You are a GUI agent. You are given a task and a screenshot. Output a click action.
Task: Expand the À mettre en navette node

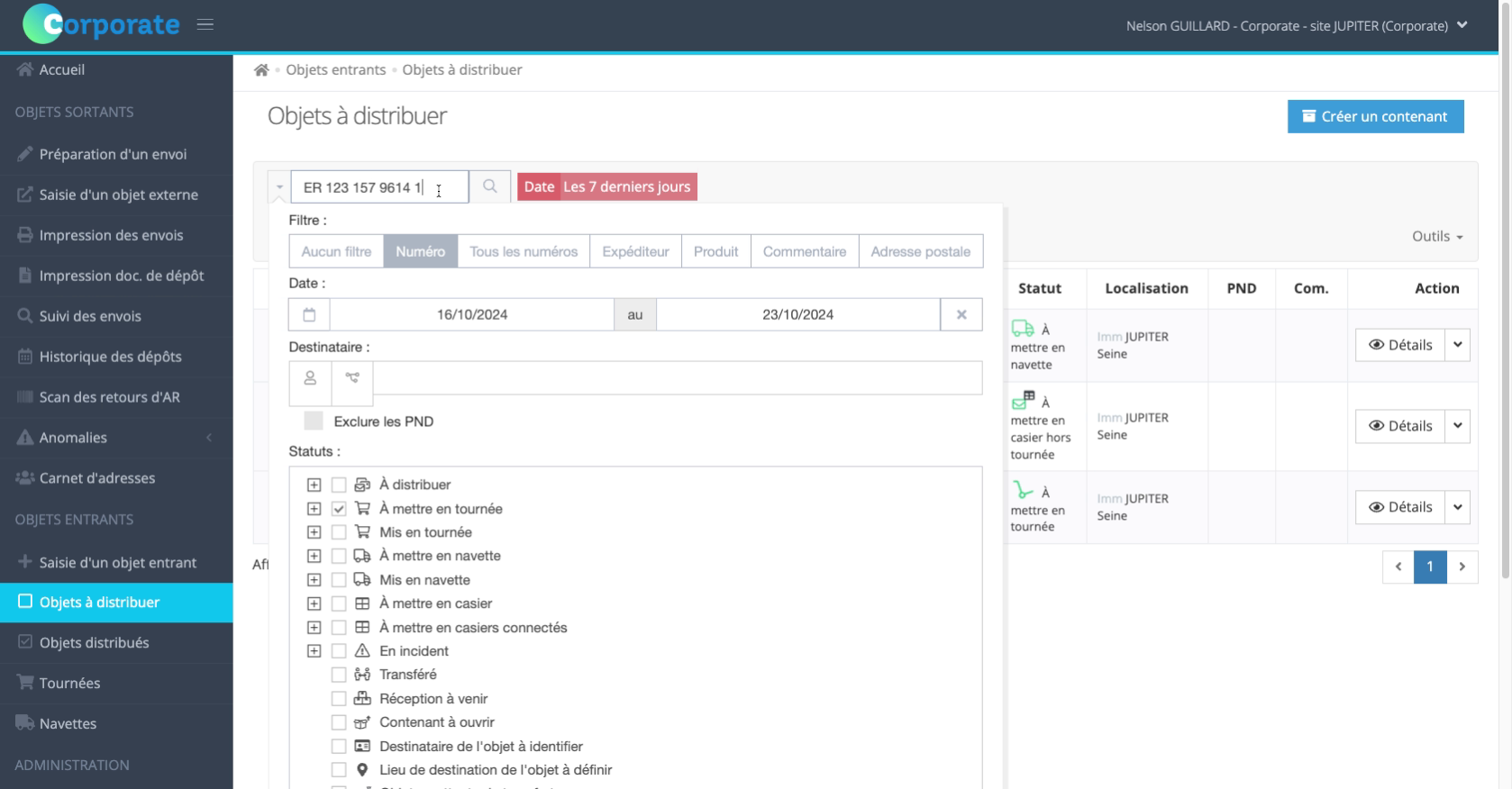click(x=314, y=556)
